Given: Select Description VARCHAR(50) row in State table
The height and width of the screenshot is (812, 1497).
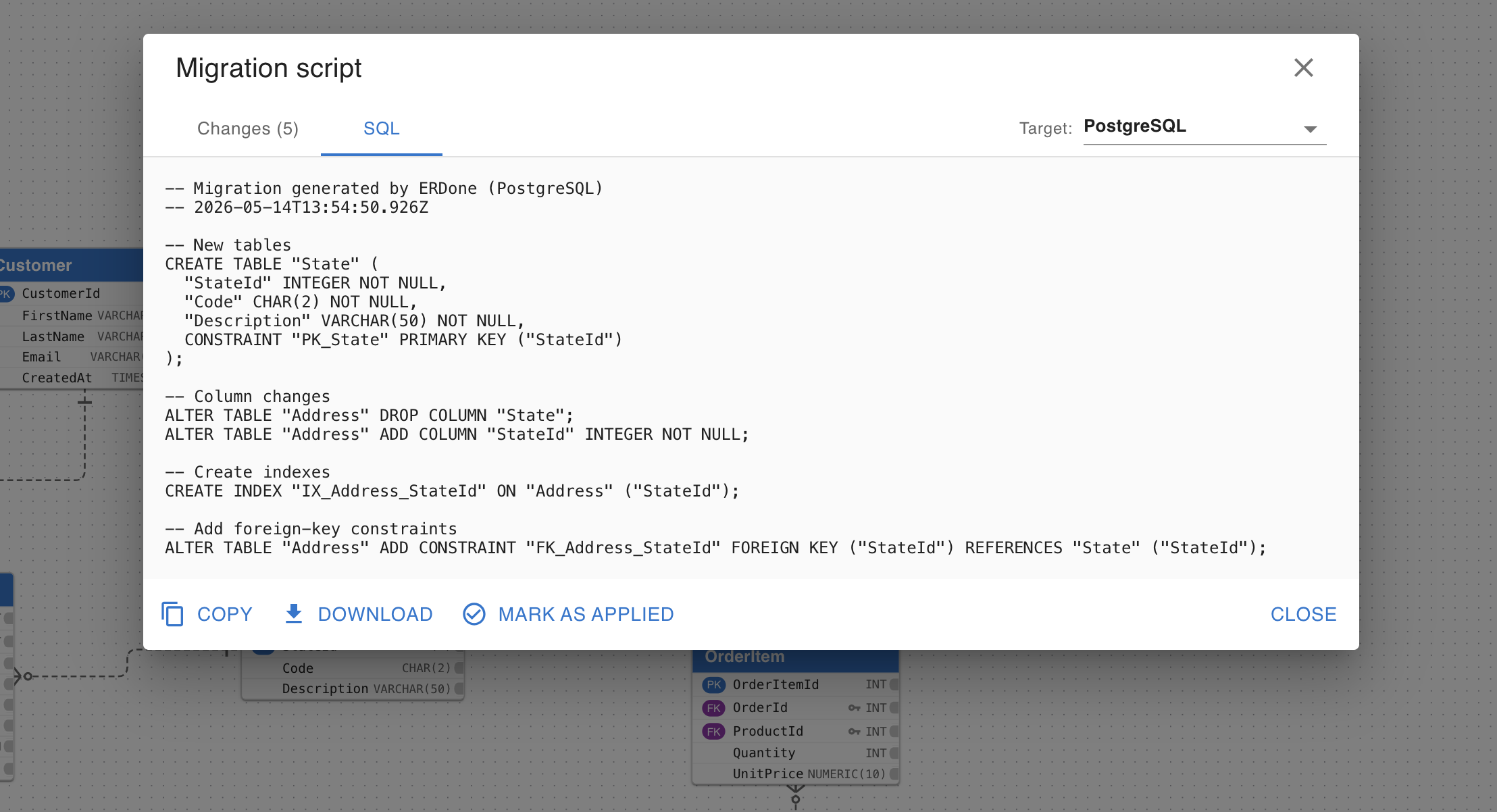Looking at the screenshot, I should [x=353, y=688].
